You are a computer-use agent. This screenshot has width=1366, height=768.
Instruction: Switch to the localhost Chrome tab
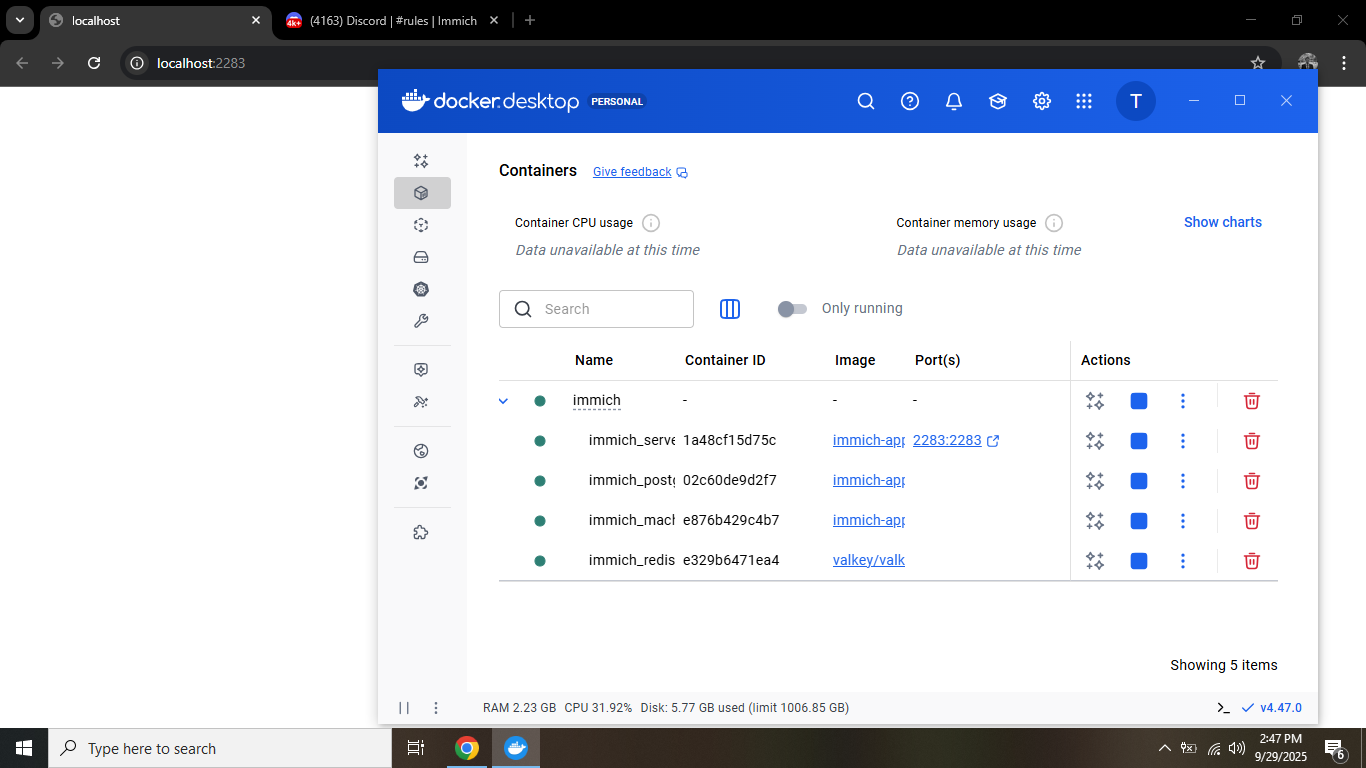tap(155, 20)
